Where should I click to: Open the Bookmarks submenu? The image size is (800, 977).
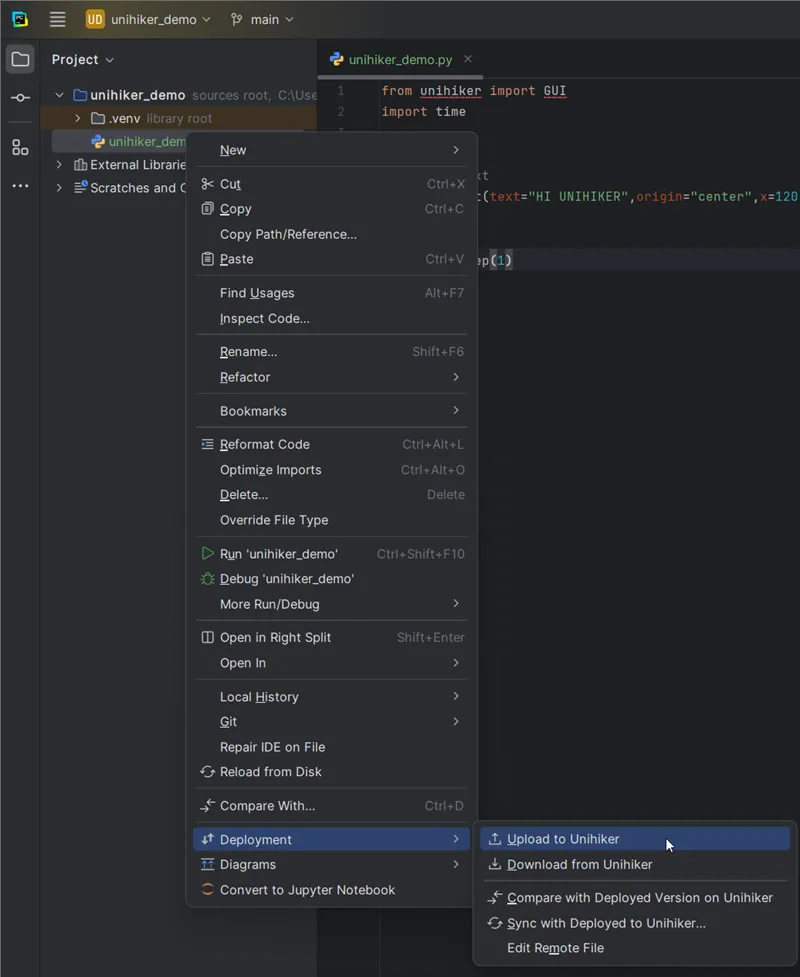(331, 411)
